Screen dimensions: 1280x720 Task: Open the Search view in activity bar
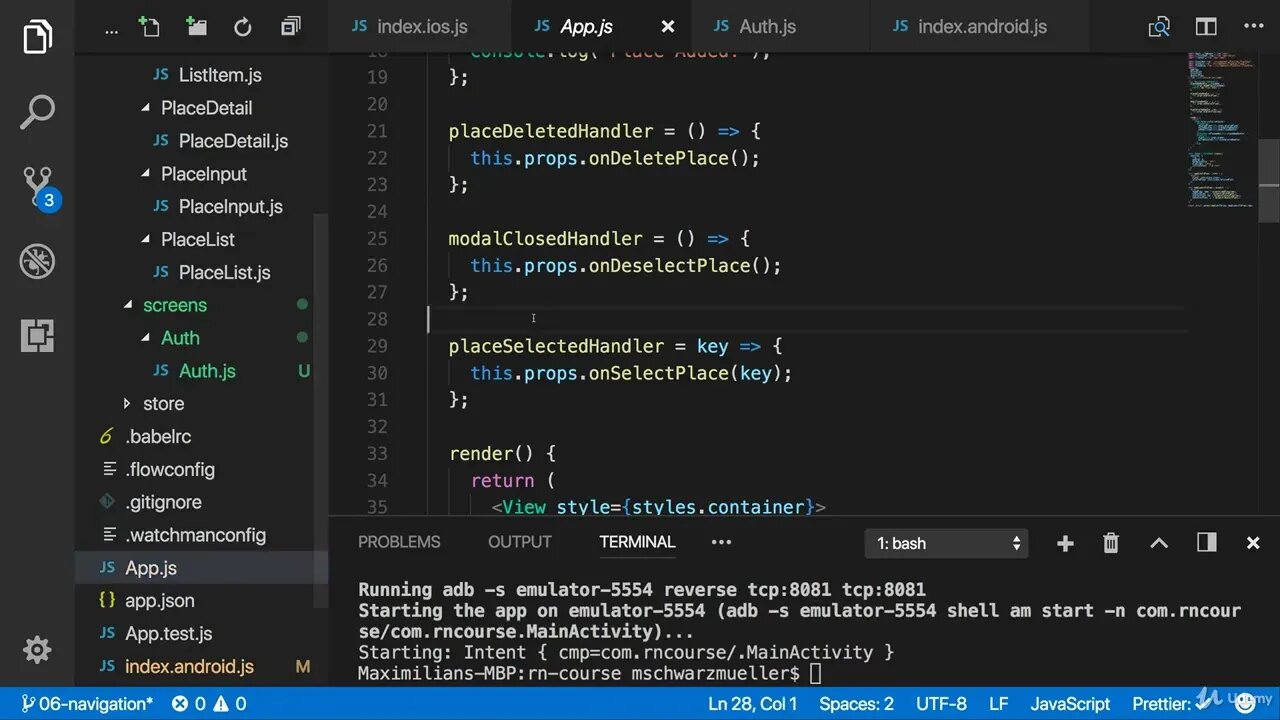(x=37, y=112)
